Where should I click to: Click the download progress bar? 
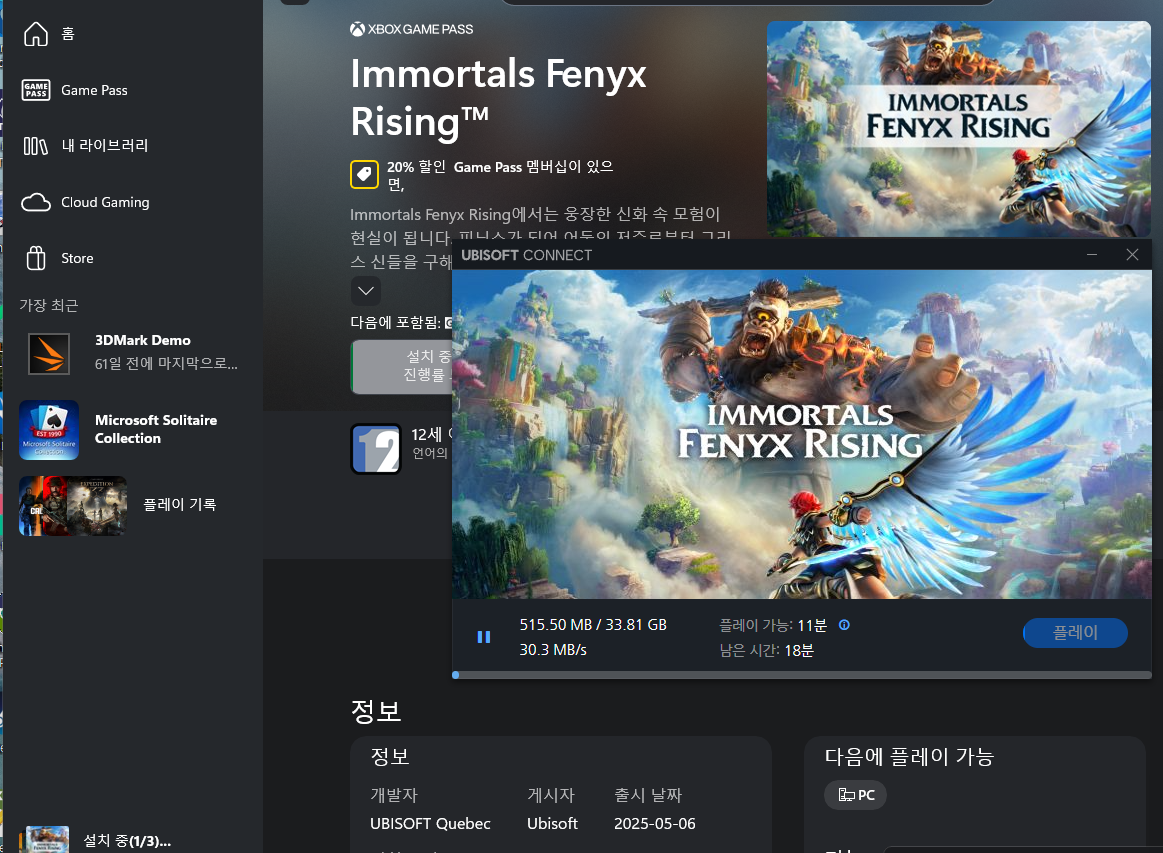click(800, 675)
